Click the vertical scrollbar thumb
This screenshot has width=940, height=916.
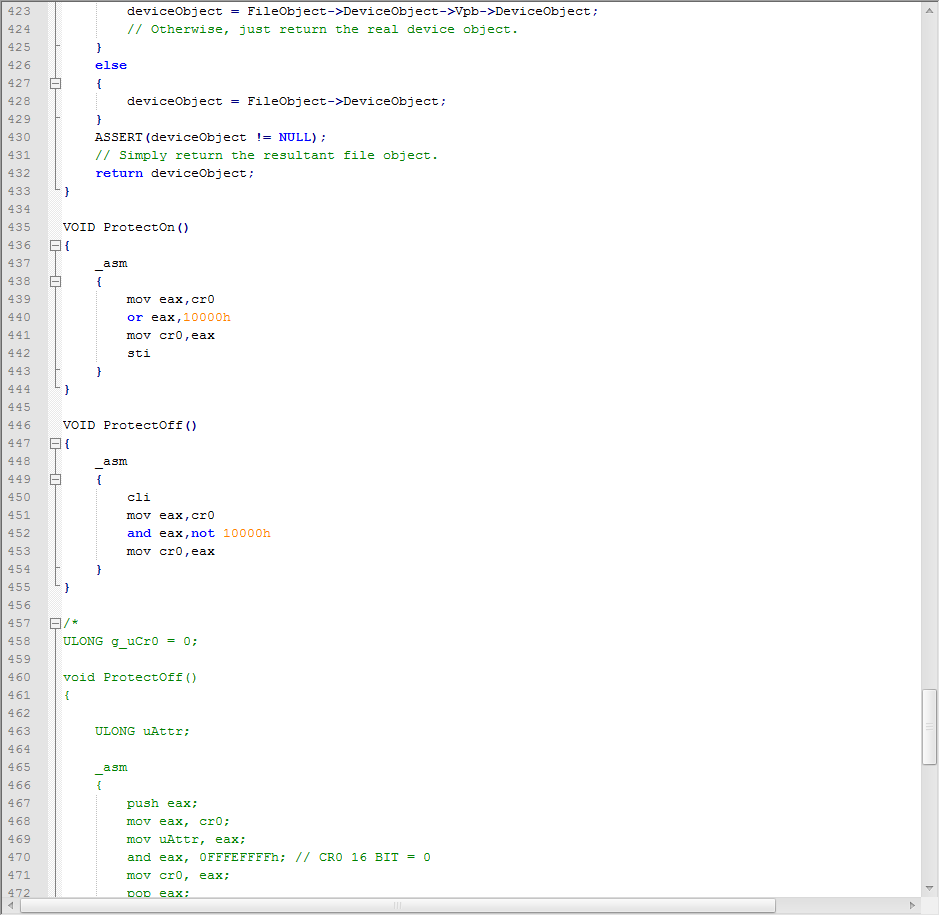point(930,726)
